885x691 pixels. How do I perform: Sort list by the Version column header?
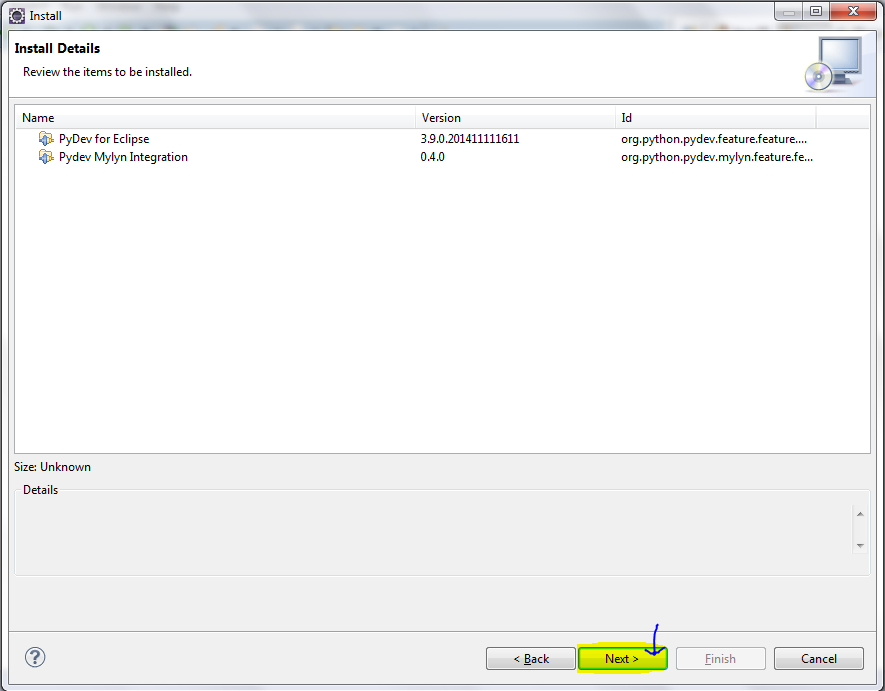click(515, 117)
